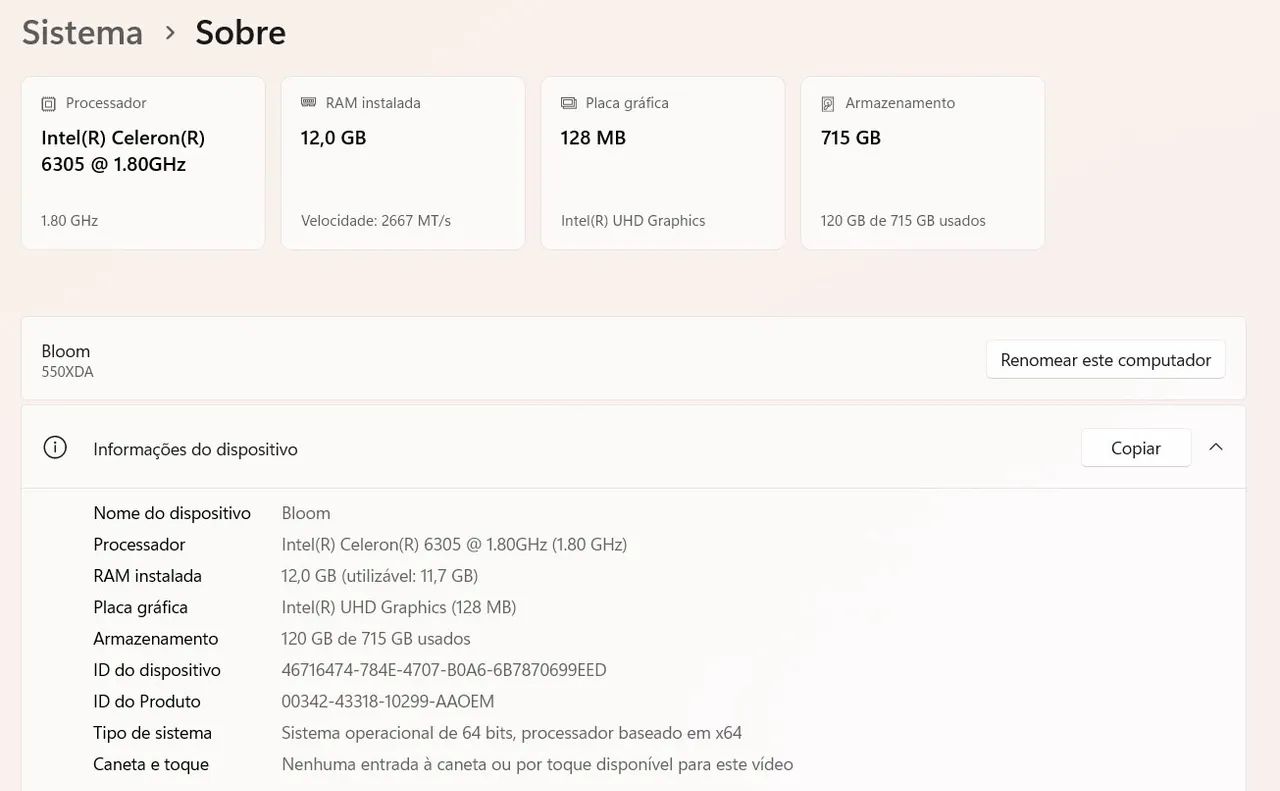Click the storage usage value in the device info list
The width and height of the screenshot is (1280, 791).
(x=376, y=639)
